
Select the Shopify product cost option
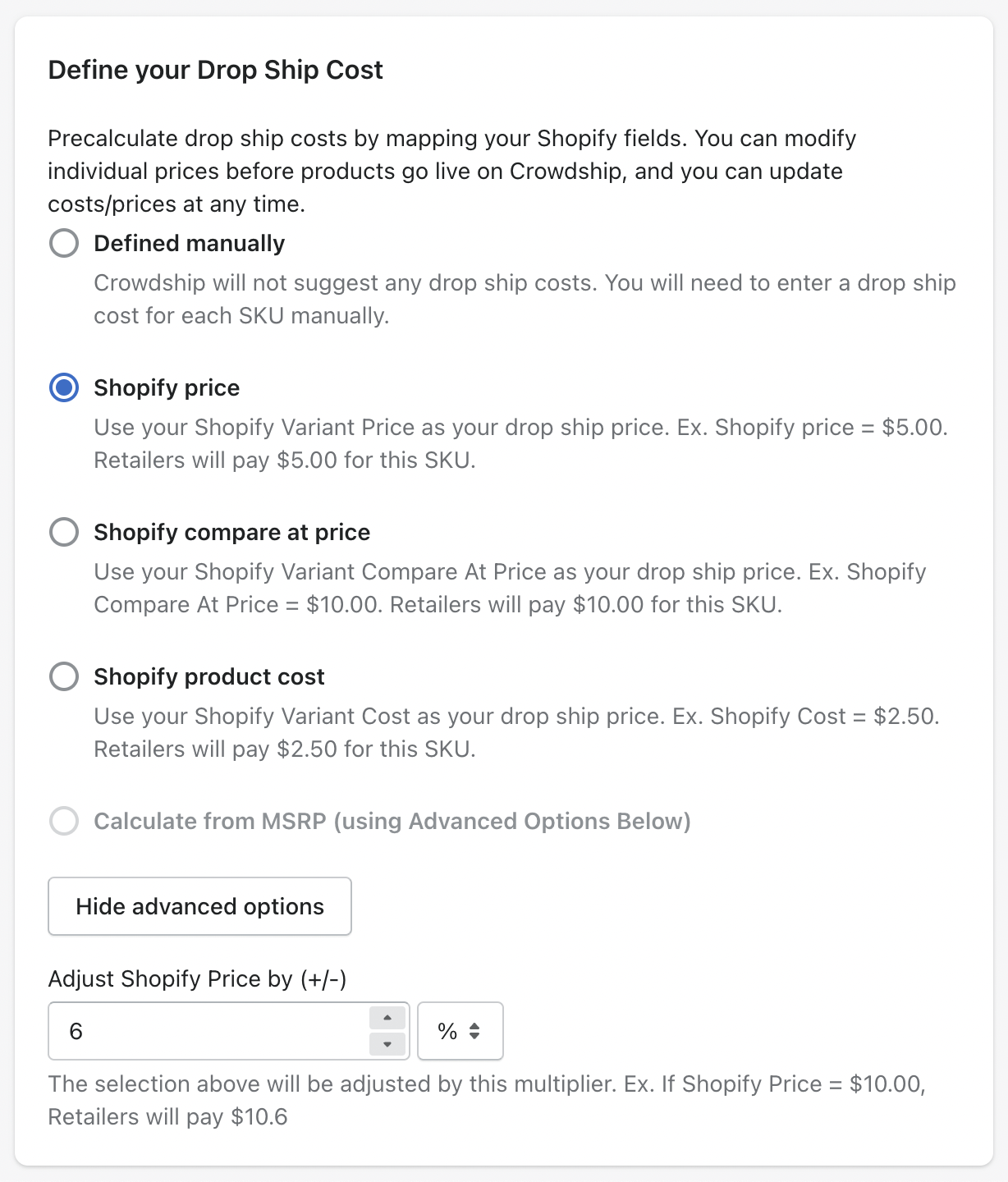(64, 676)
